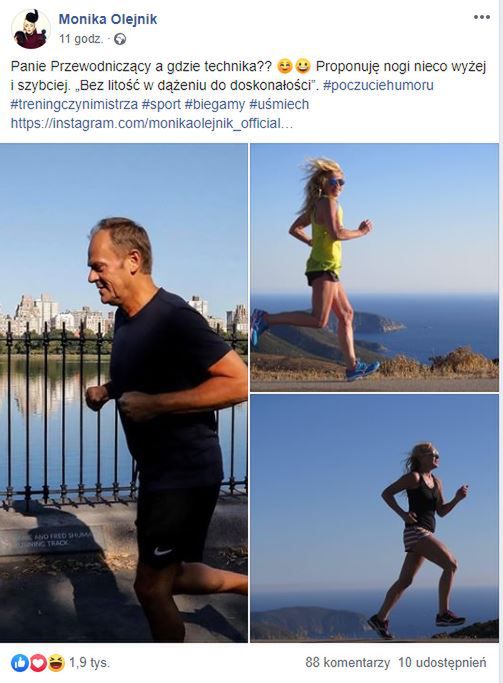Image resolution: width=503 pixels, height=683 pixels.
Task: Open the #poczuciehumoru hashtag
Action: coord(378,85)
